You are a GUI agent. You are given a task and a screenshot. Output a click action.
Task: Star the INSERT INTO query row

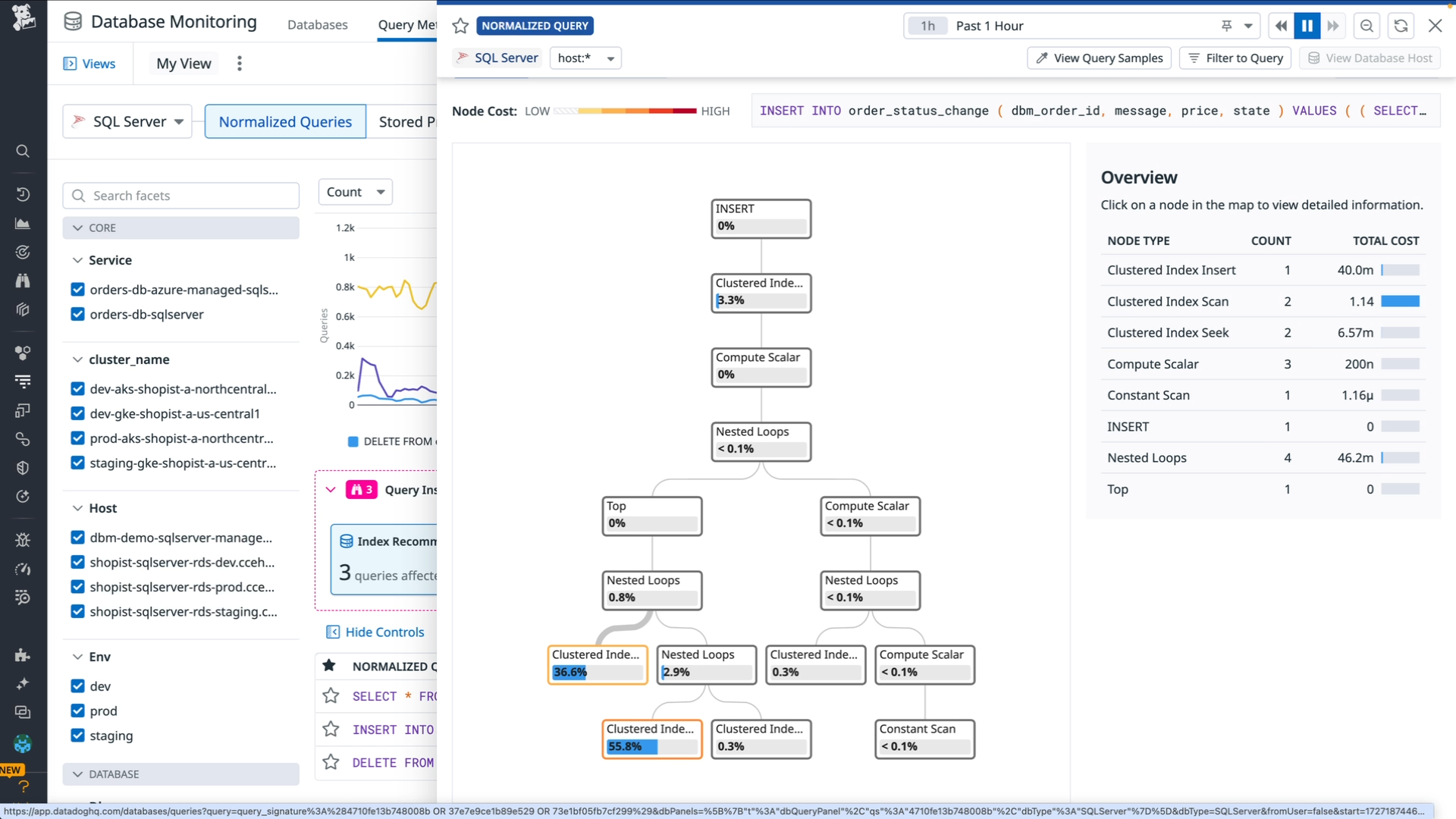tap(331, 730)
